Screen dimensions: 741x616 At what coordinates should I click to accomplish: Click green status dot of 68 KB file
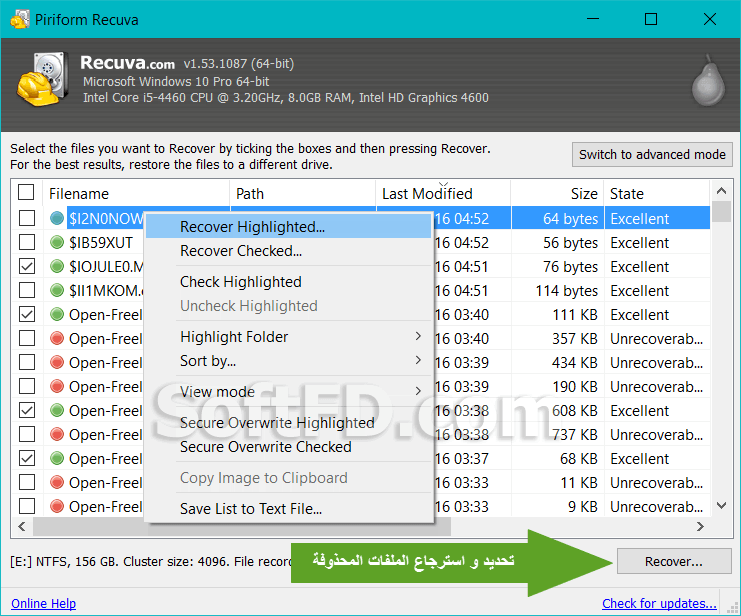tap(57, 459)
